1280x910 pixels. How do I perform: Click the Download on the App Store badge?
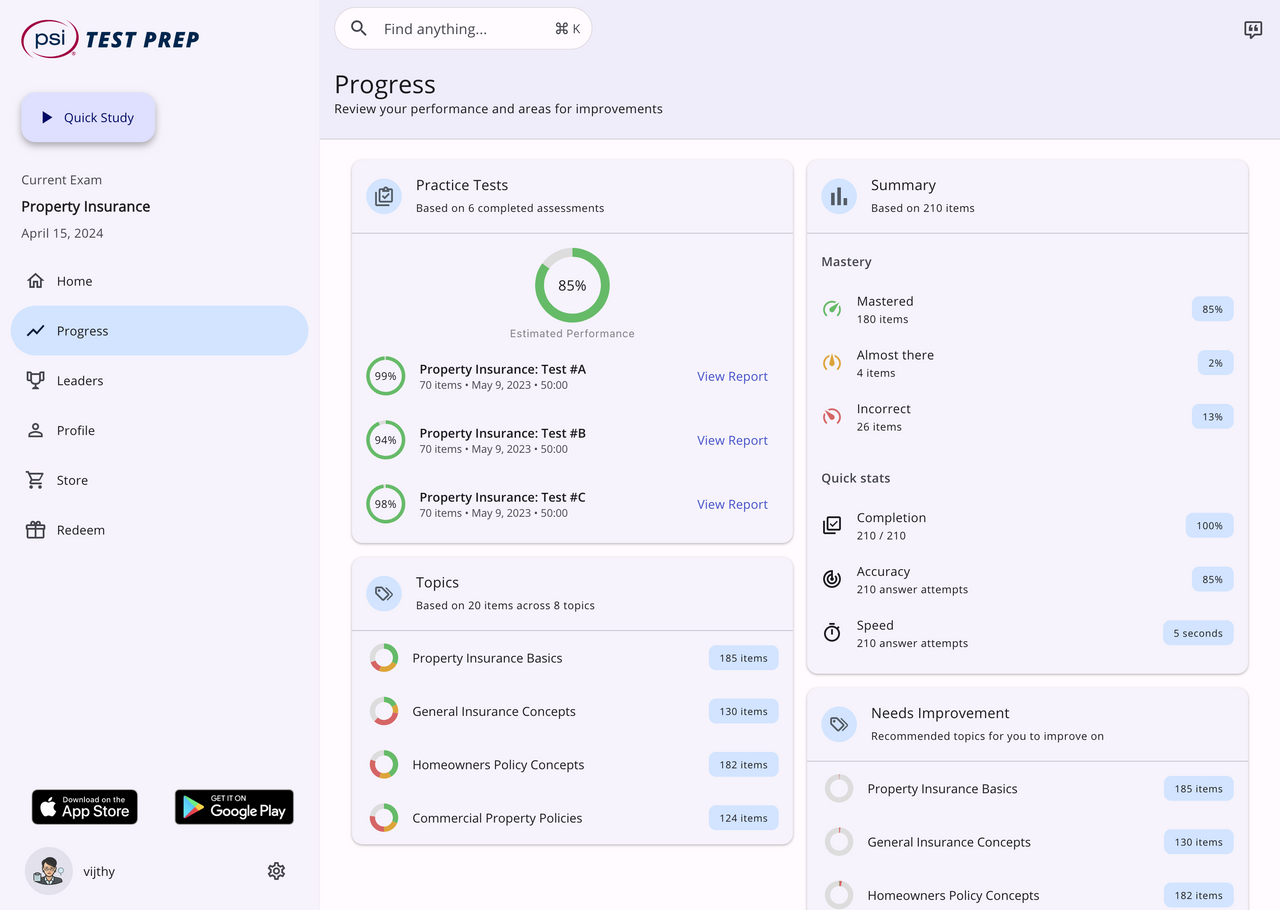click(85, 807)
